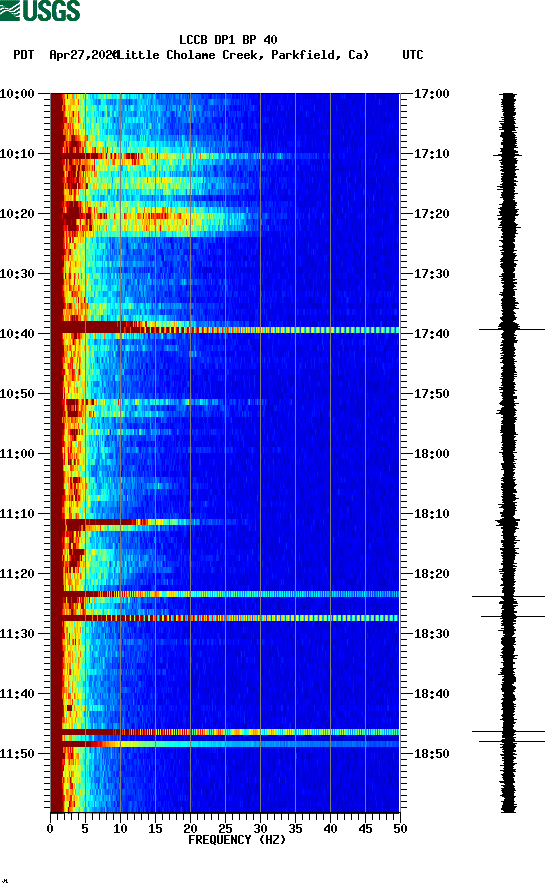This screenshot has width=552, height=892.
Task: Click the 11:30 PDT time label
Action: tap(17, 634)
